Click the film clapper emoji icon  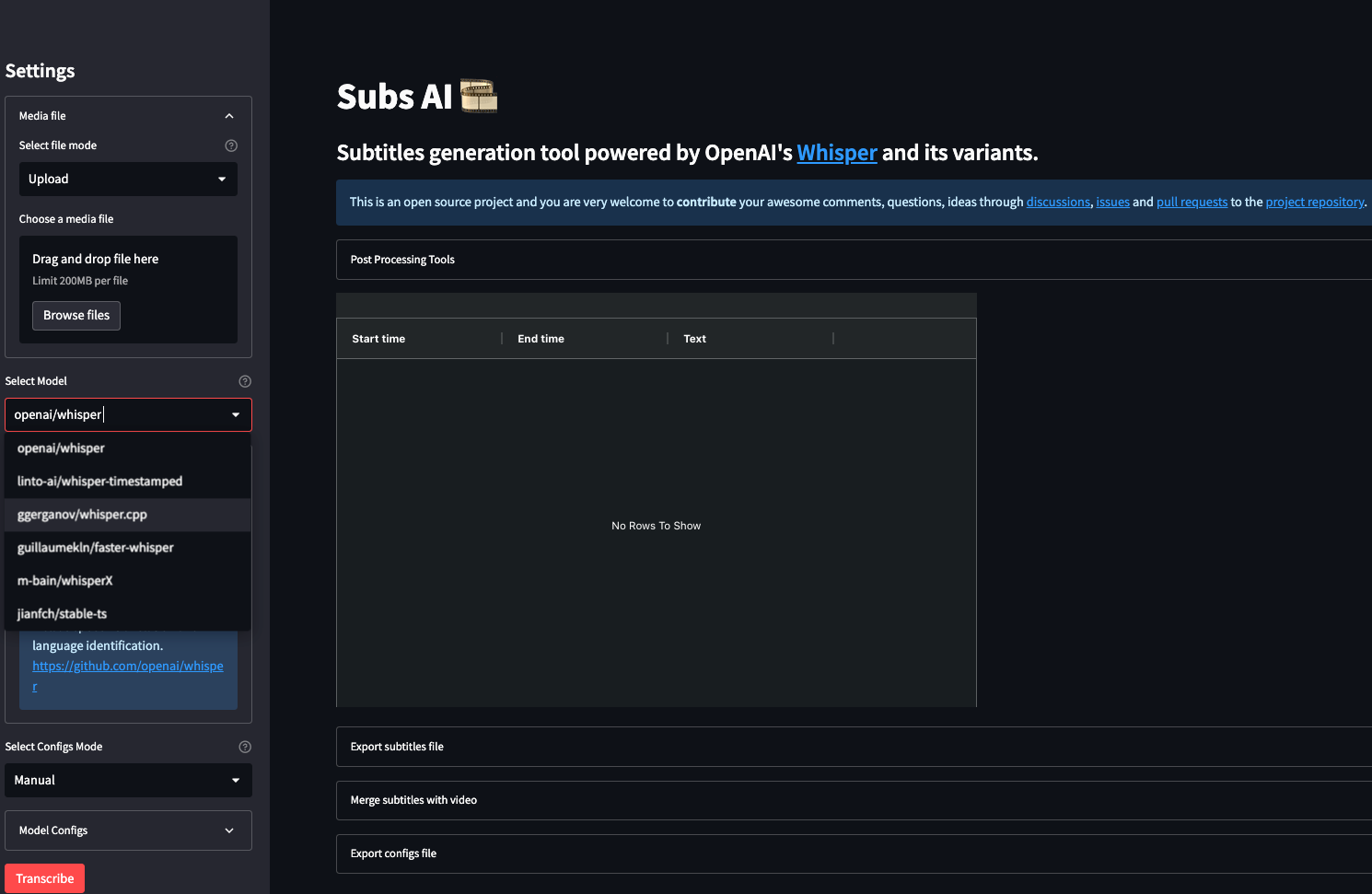pyautogui.click(x=479, y=96)
